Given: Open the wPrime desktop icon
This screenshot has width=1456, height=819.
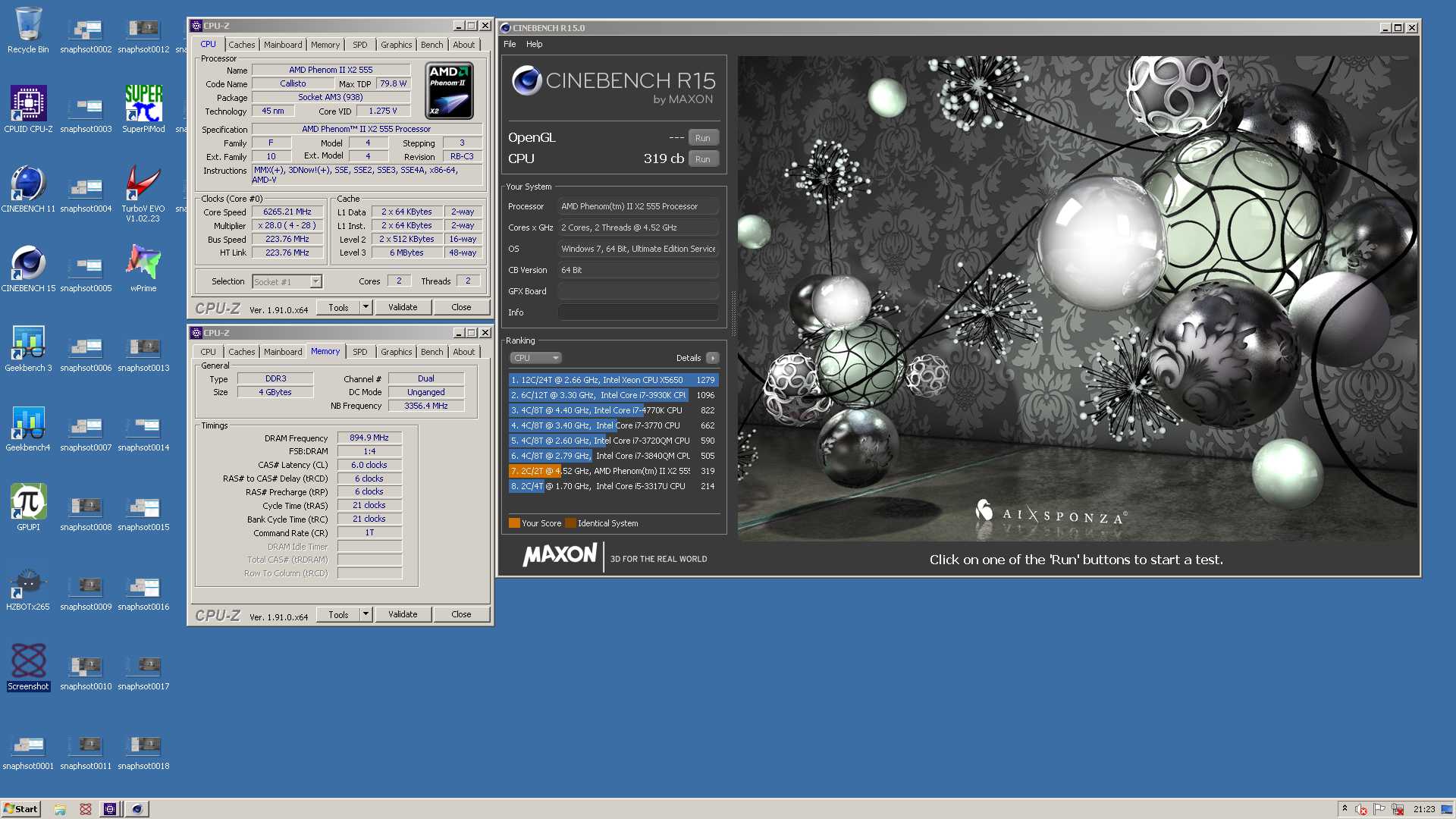Looking at the screenshot, I should pyautogui.click(x=143, y=269).
